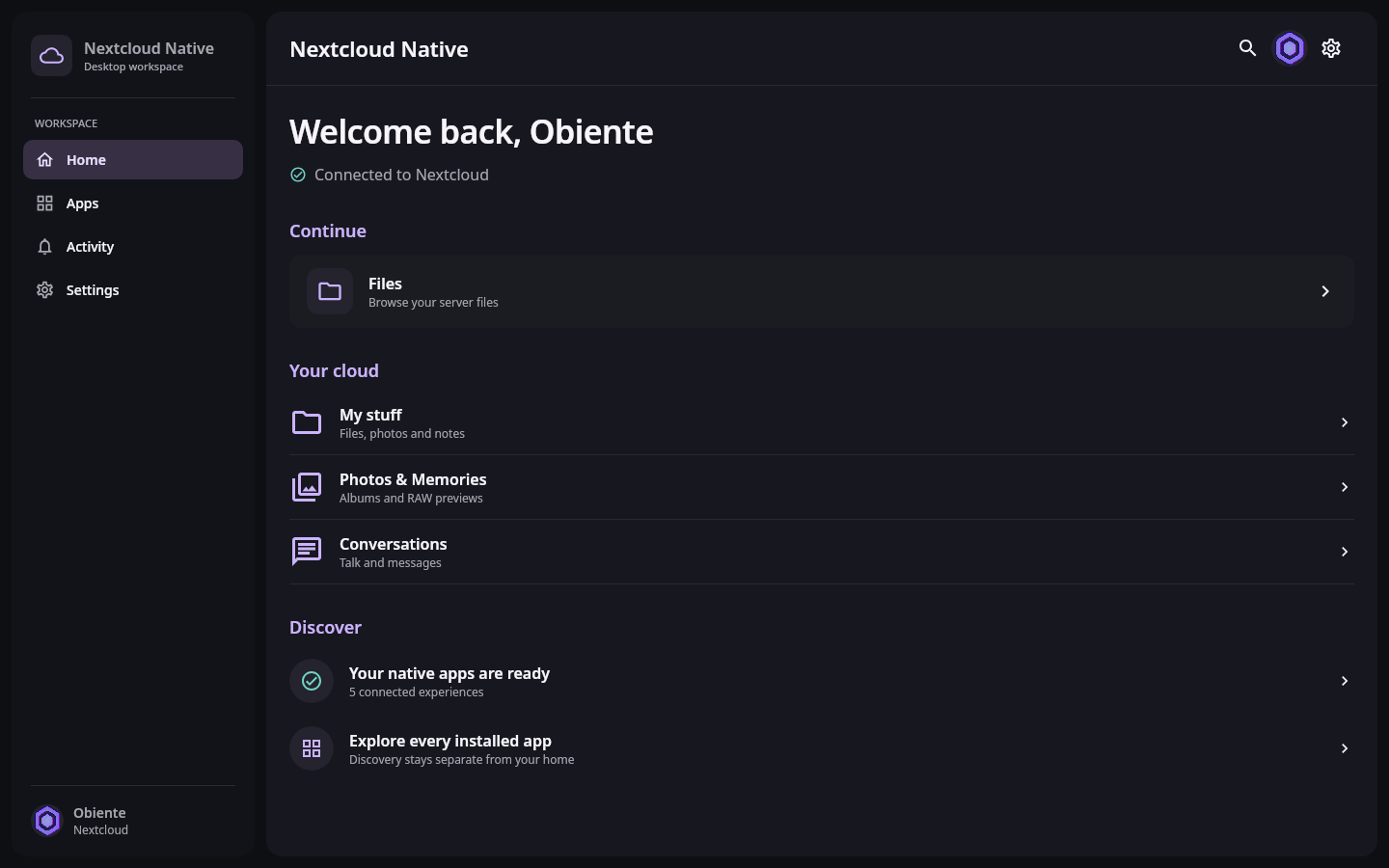
Task: Open the search magnifier icon
Action: (x=1247, y=48)
